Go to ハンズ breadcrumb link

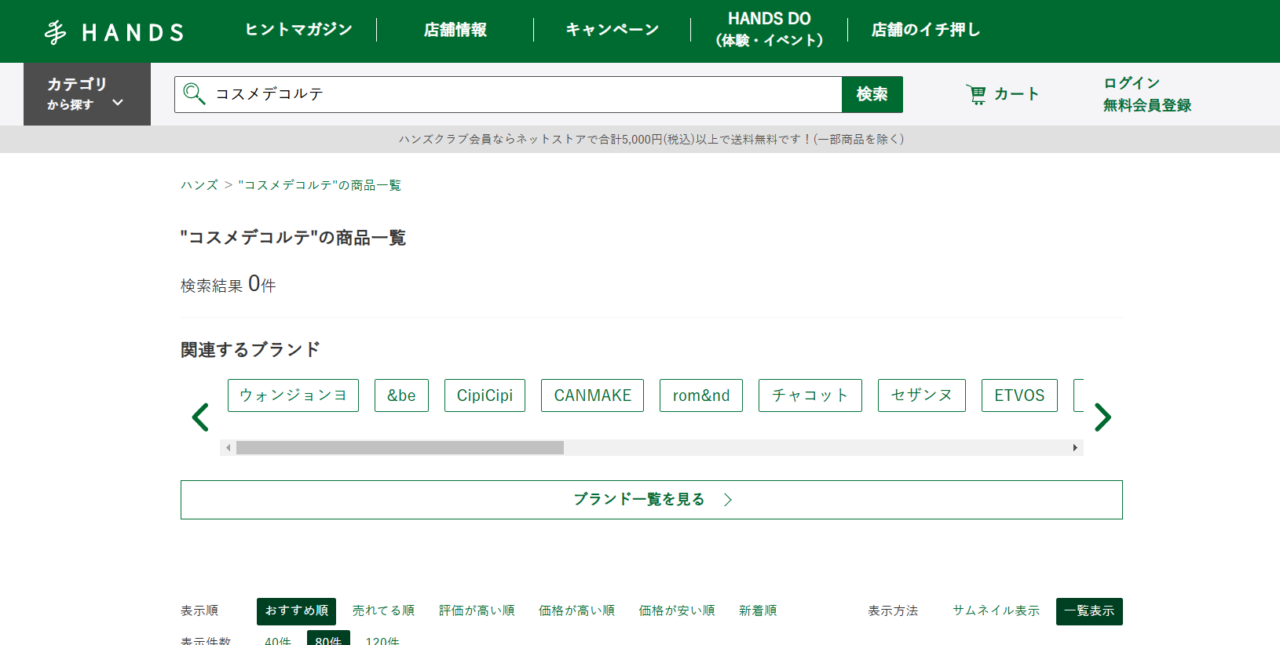199,185
